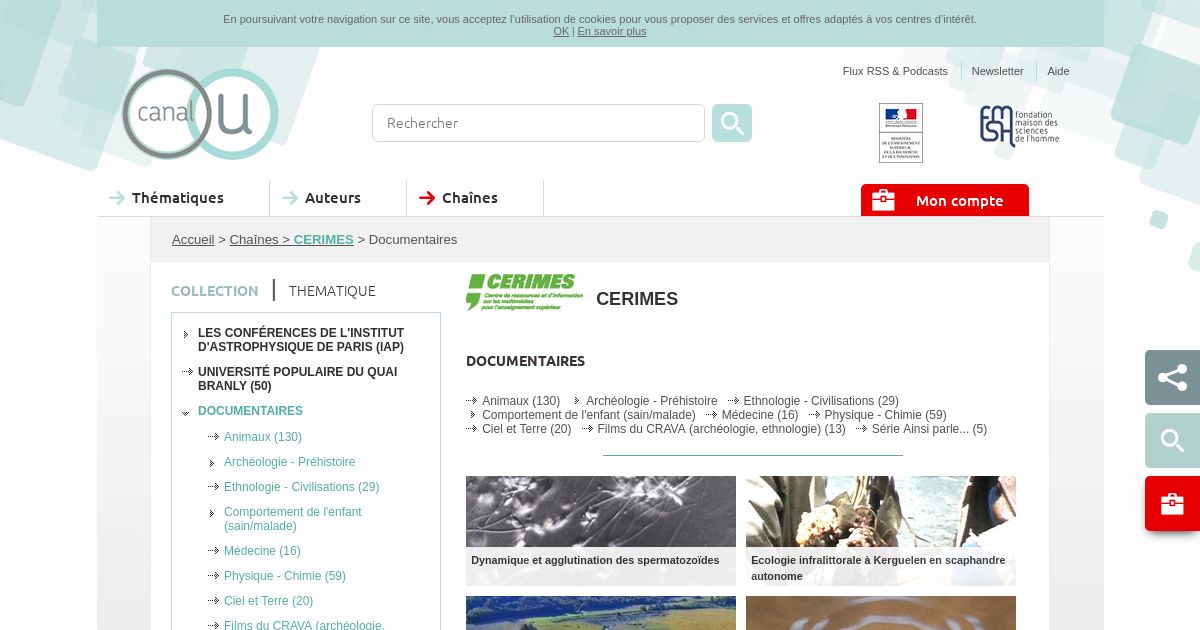Viewport: 1200px width, 630px height.
Task: Open Ciel et Terre (20) in main list
Action: 527,429
